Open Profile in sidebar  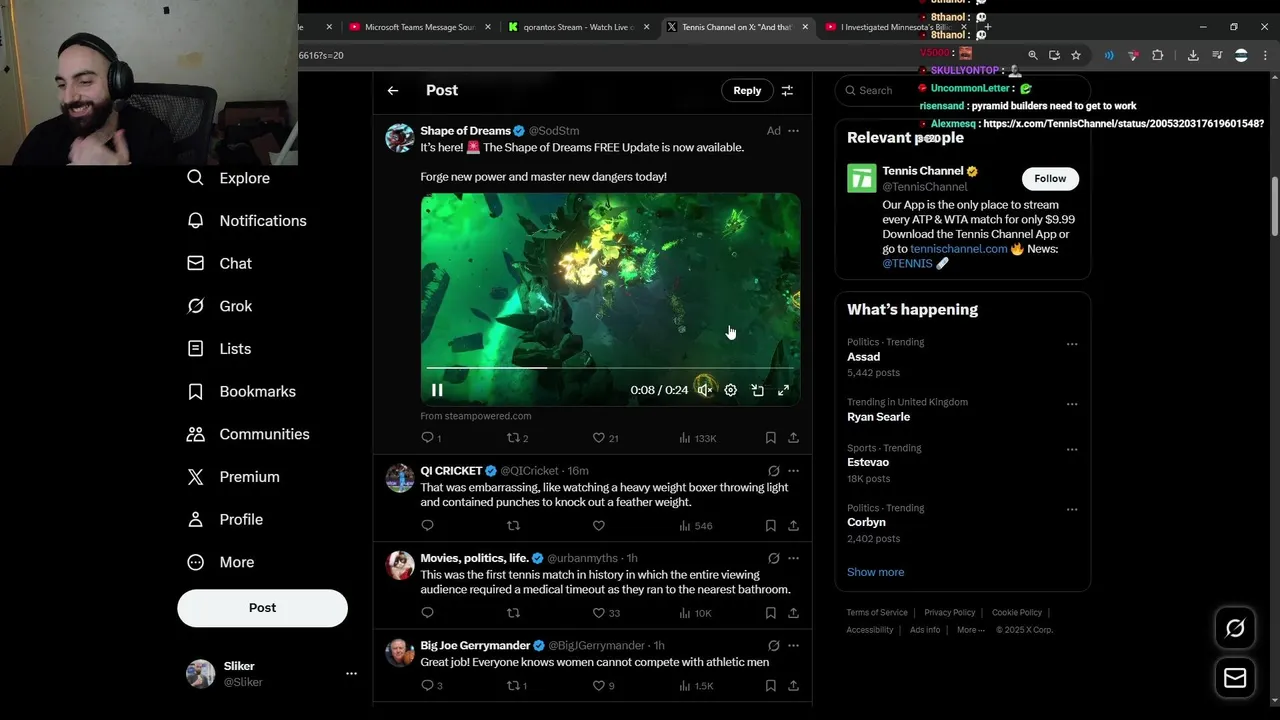(226, 520)
